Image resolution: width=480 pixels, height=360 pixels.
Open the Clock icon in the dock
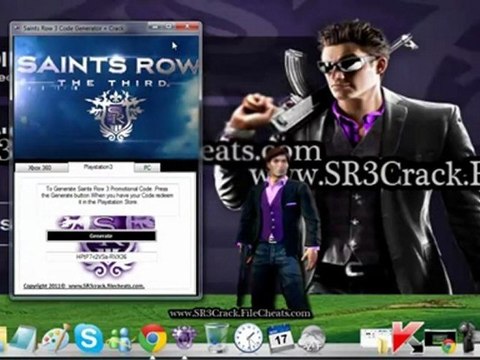click(248, 338)
